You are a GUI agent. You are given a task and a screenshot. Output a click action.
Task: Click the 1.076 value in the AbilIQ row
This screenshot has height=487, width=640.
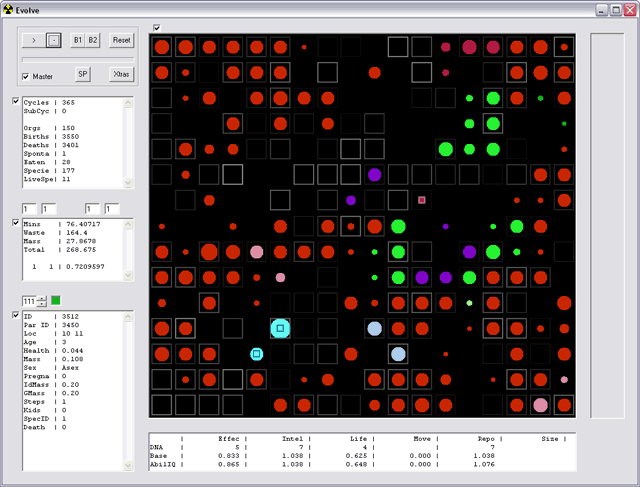[x=484, y=465]
